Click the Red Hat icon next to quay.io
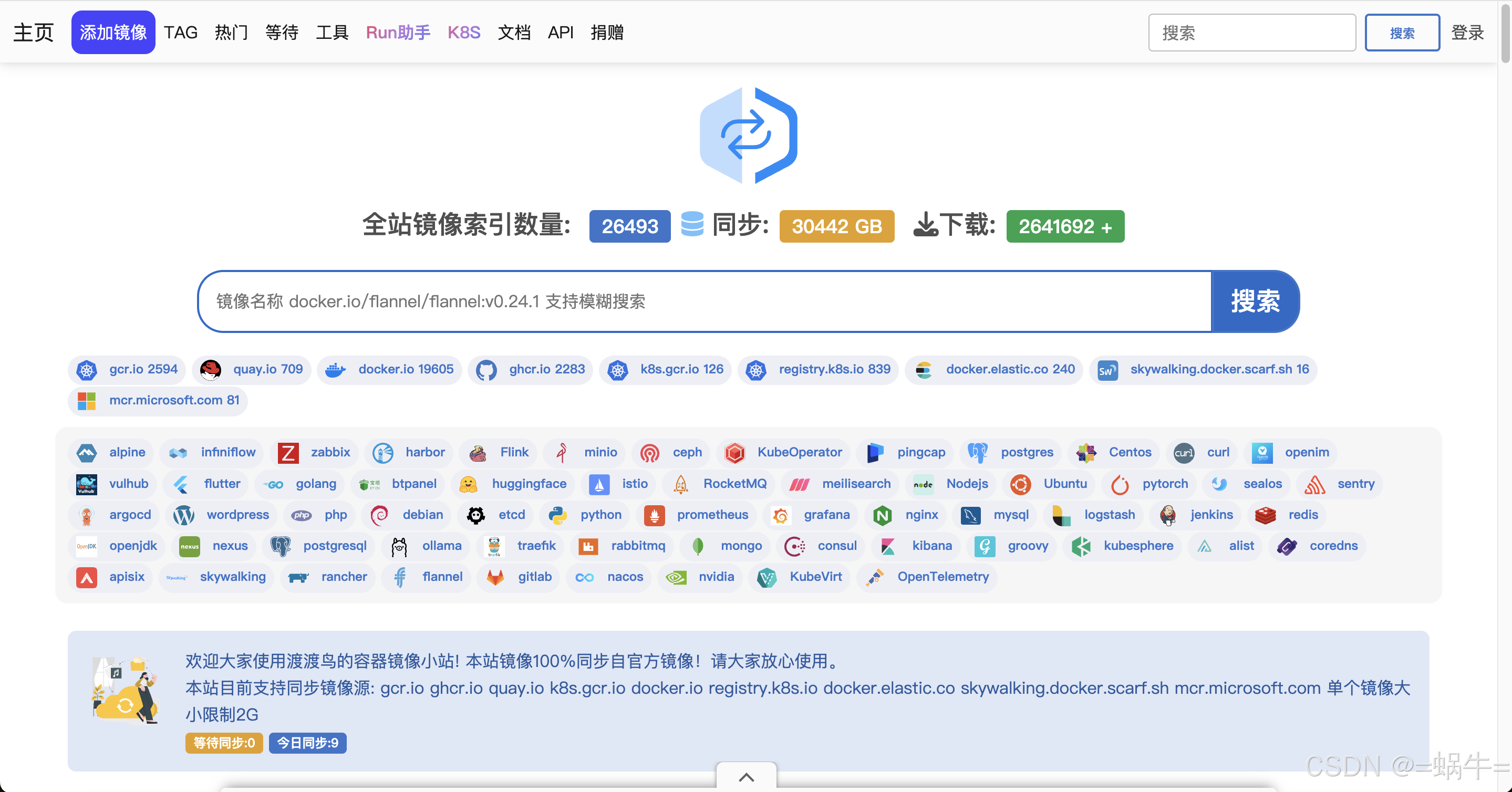 (x=210, y=370)
